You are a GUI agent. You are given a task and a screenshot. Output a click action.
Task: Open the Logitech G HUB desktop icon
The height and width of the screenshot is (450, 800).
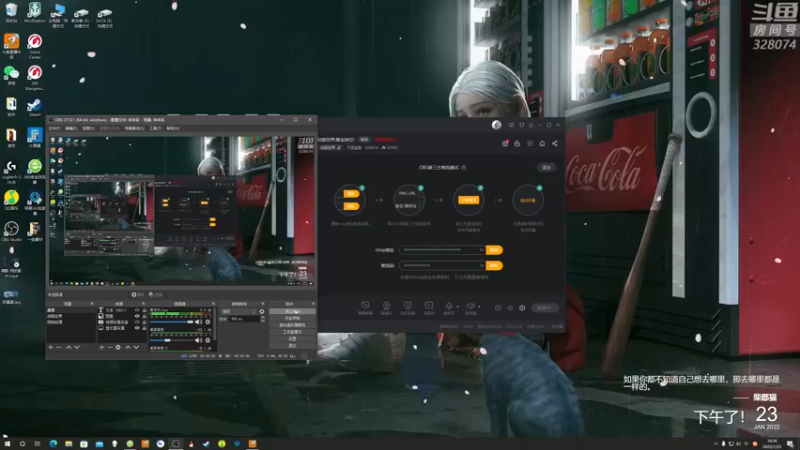11,172
